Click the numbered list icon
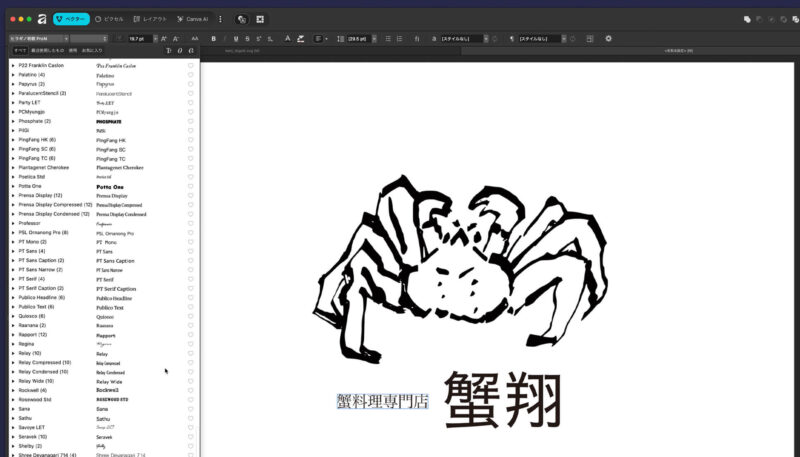Screen dimensions: 800x457 click(399, 39)
